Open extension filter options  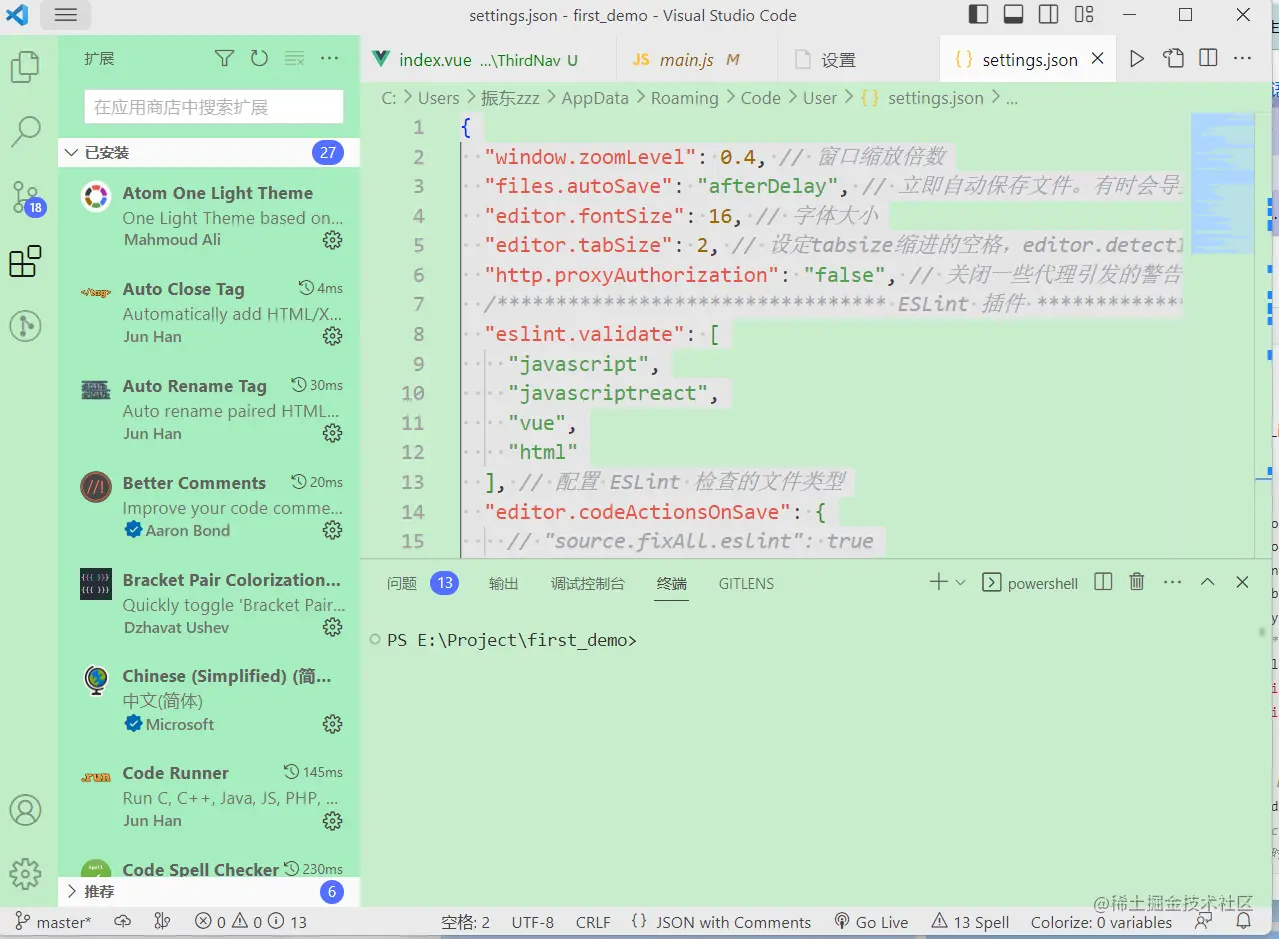tap(224, 58)
